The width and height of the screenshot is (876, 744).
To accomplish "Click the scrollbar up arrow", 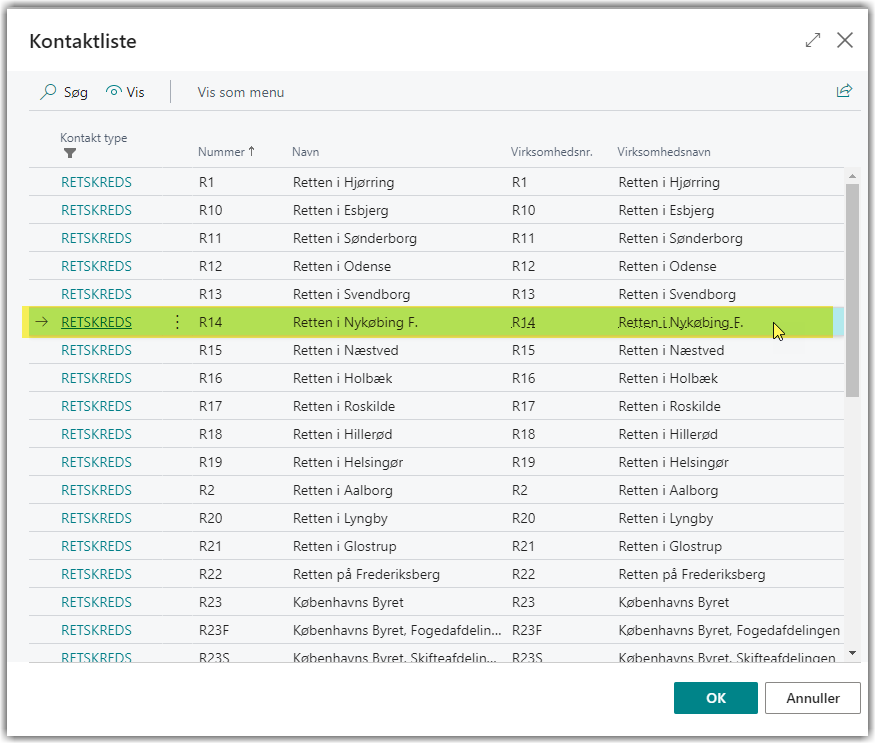I will click(x=852, y=177).
